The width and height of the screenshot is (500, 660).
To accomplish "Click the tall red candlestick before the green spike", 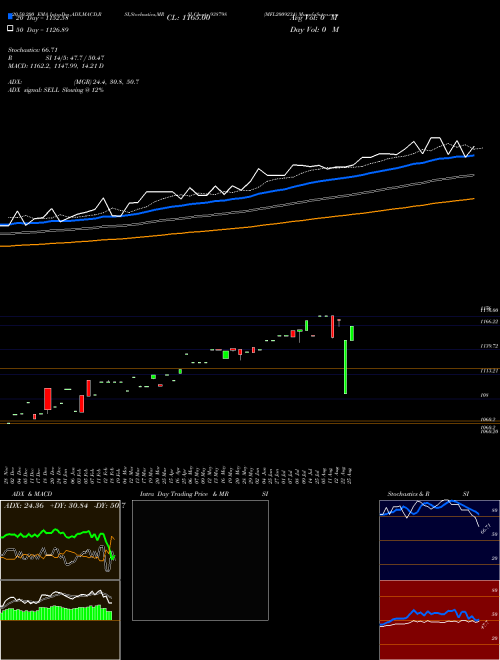I will [x=332, y=326].
